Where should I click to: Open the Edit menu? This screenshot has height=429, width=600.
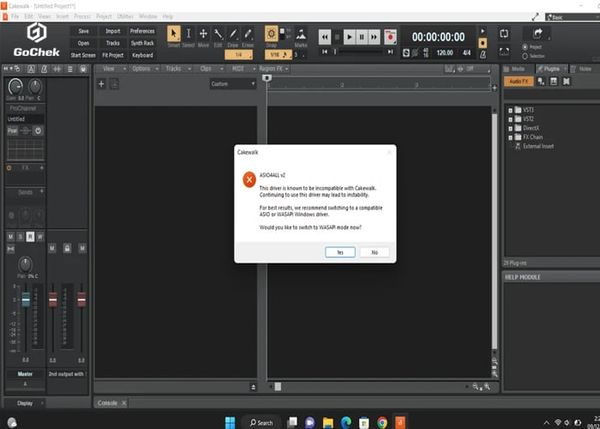[x=29, y=16]
